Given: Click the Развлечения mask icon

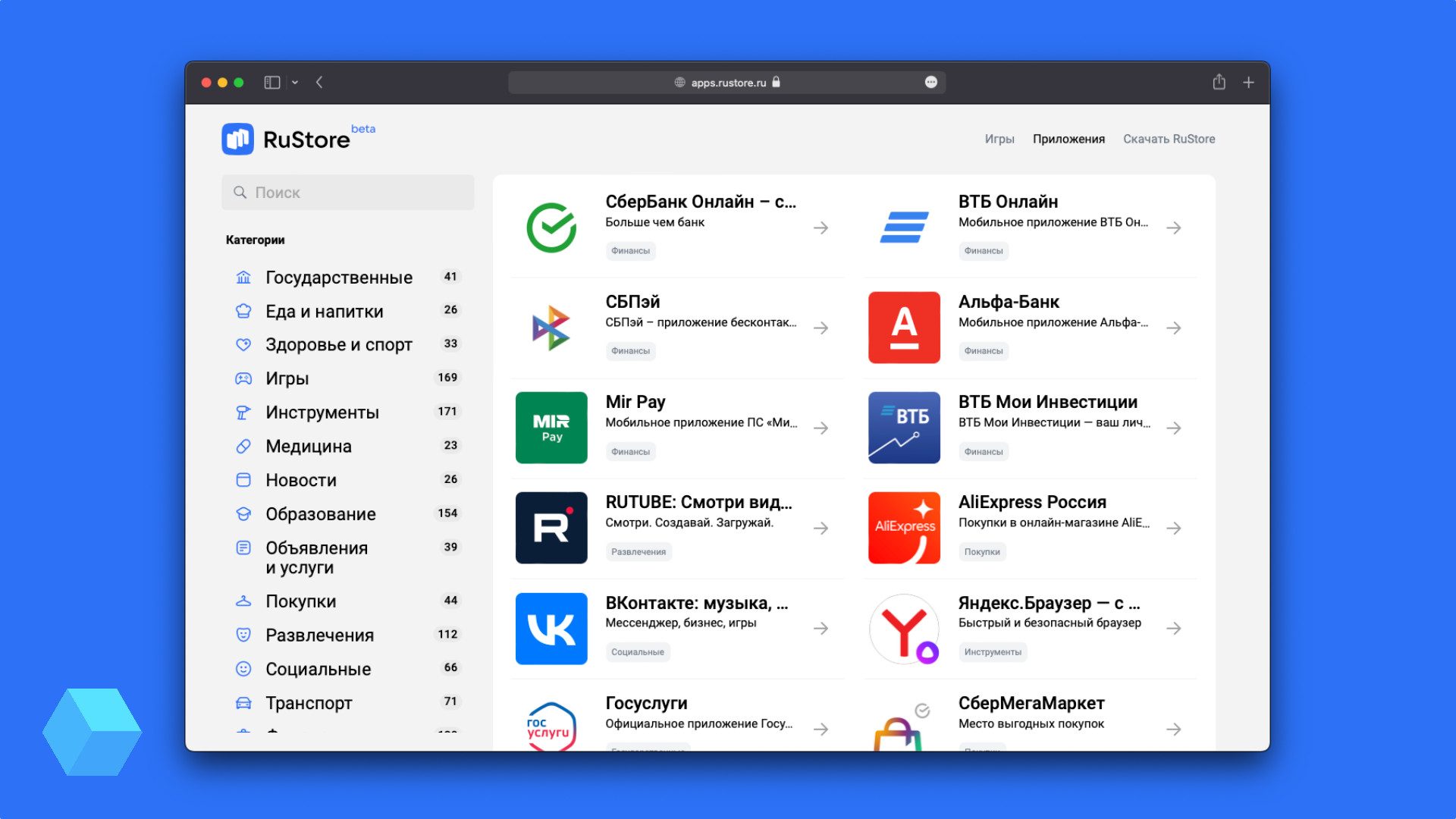Looking at the screenshot, I should (x=243, y=635).
